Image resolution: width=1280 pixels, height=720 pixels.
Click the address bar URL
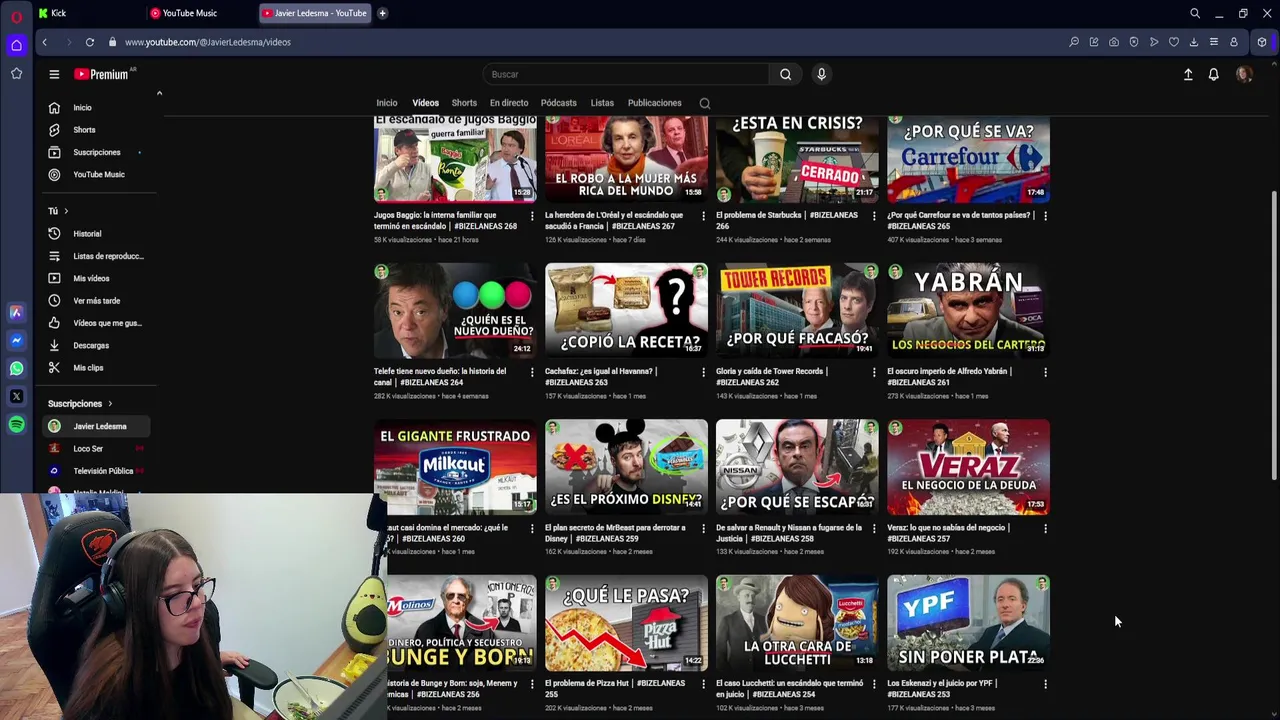click(208, 42)
